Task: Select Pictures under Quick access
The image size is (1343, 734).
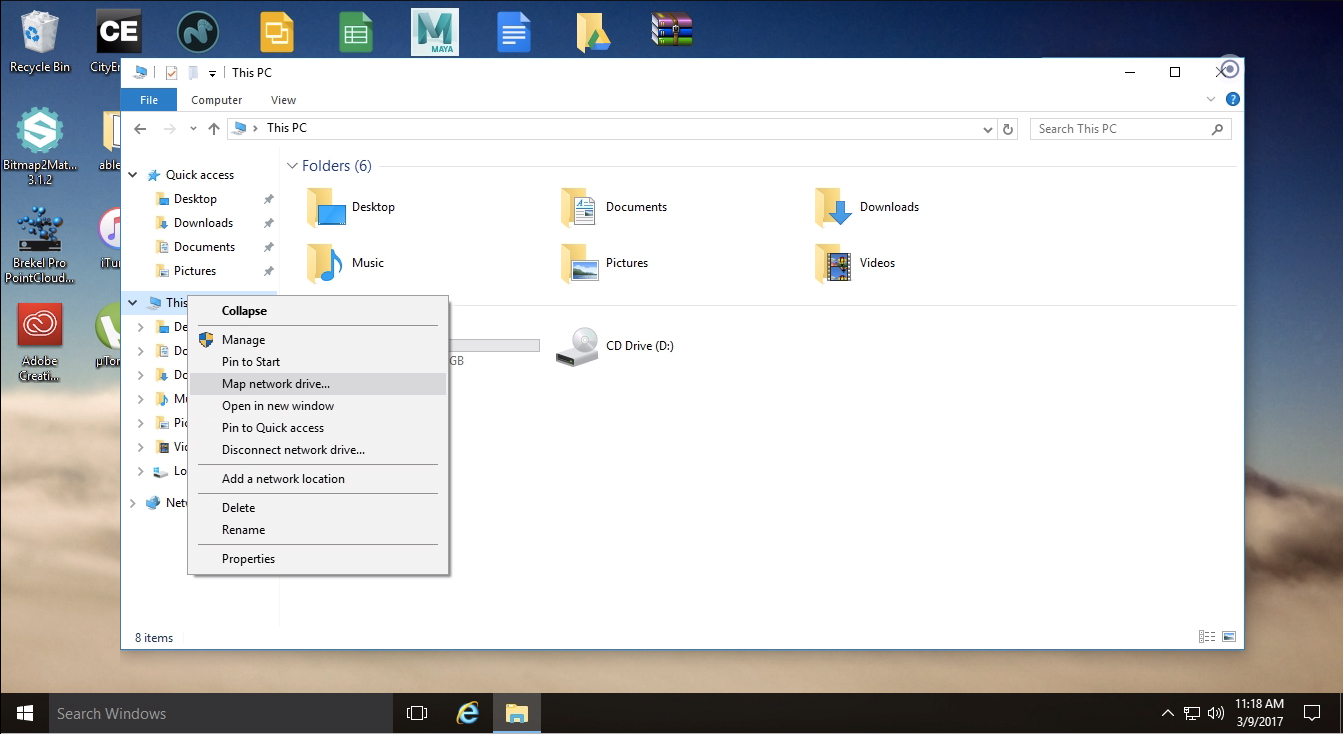Action: pyautogui.click(x=195, y=271)
